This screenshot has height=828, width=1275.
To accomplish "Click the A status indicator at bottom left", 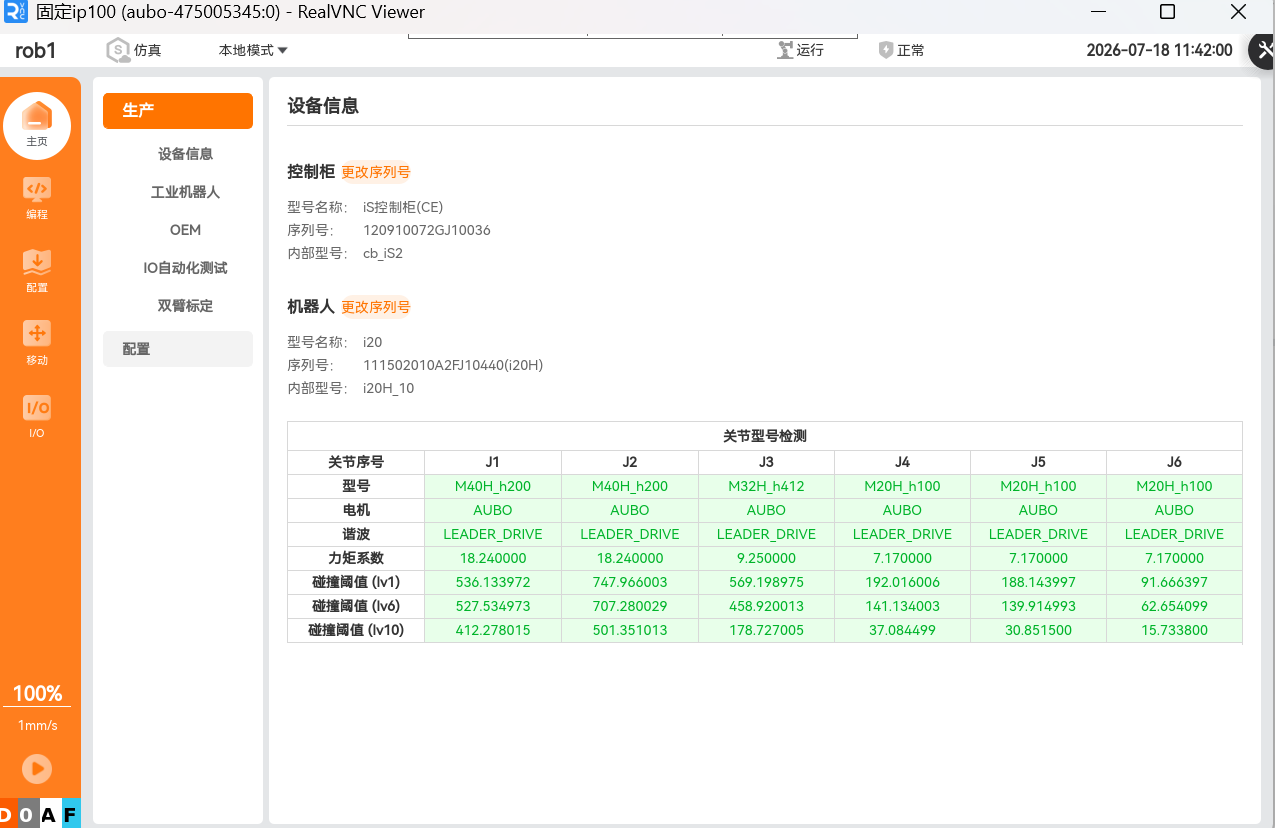I will pyautogui.click(x=48, y=814).
